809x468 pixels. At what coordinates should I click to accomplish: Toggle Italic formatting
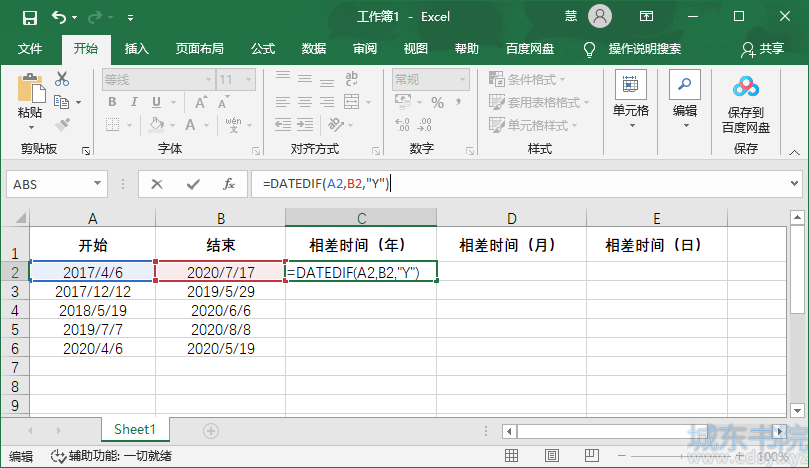[x=134, y=102]
